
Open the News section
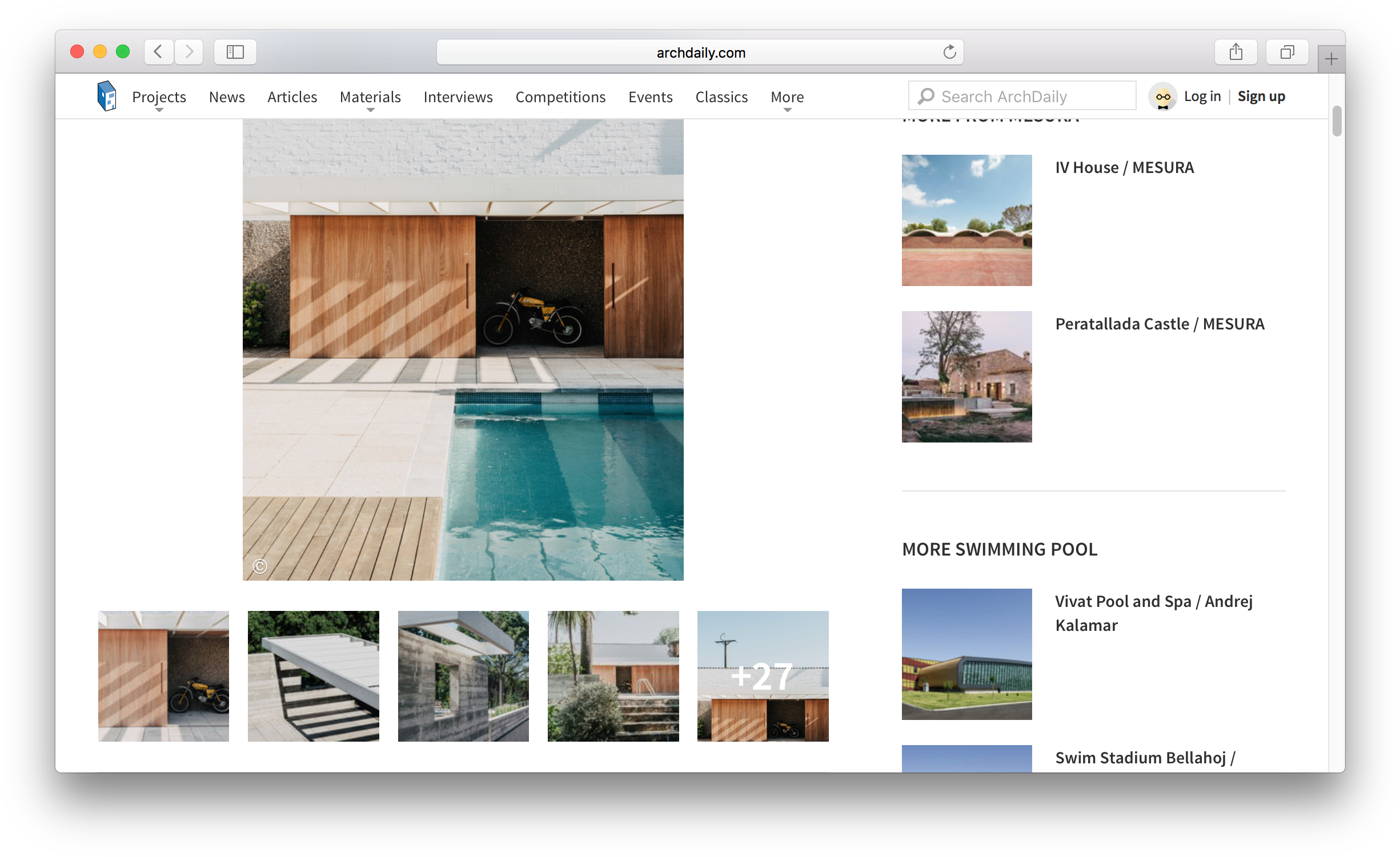point(227,96)
